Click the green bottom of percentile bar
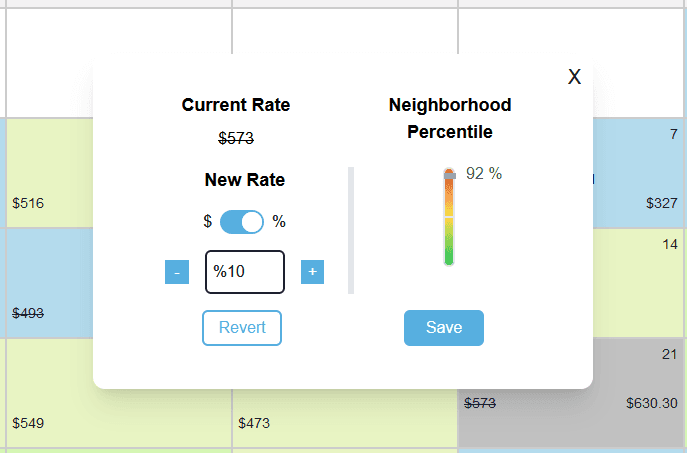Viewport: 687px width, 453px height. pos(449,256)
